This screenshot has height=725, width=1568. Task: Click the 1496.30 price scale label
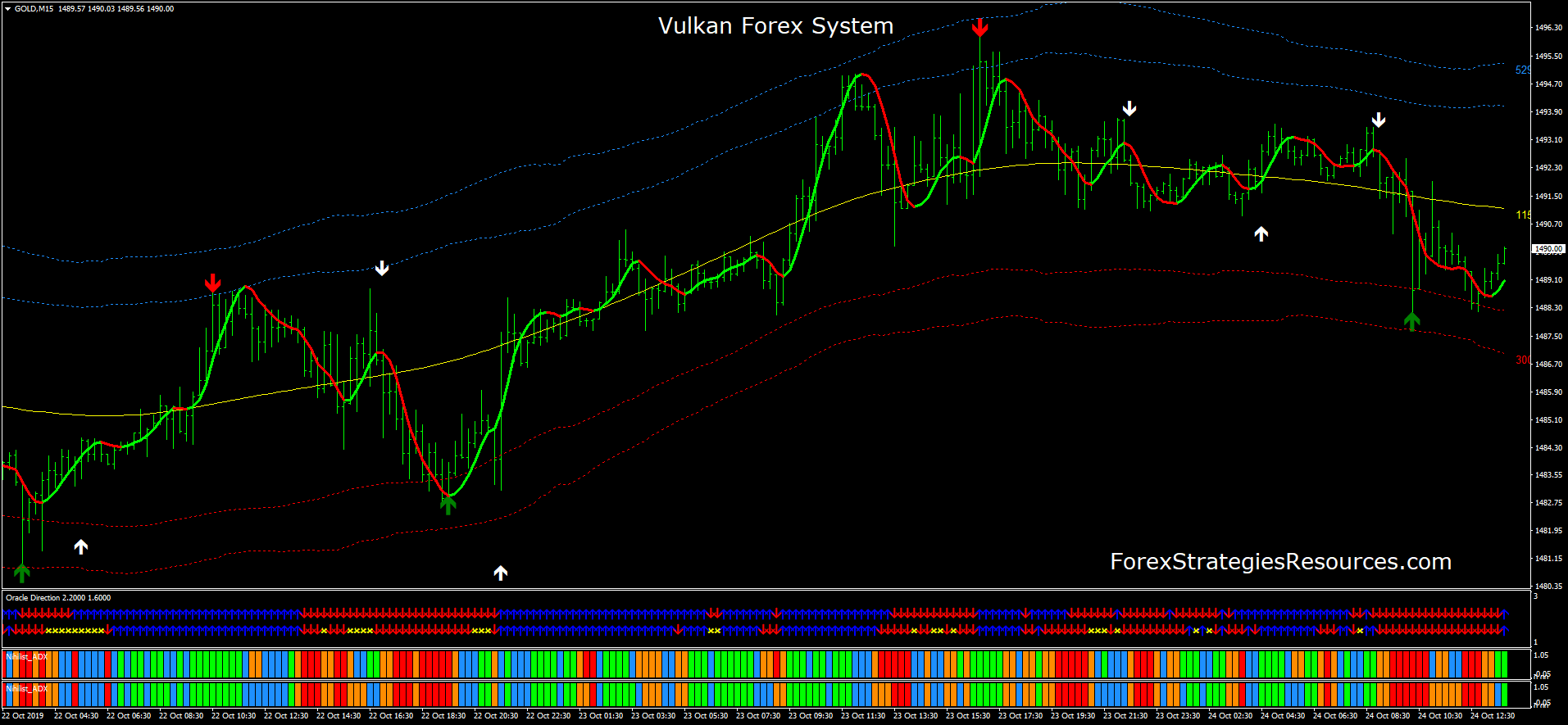tap(1548, 28)
